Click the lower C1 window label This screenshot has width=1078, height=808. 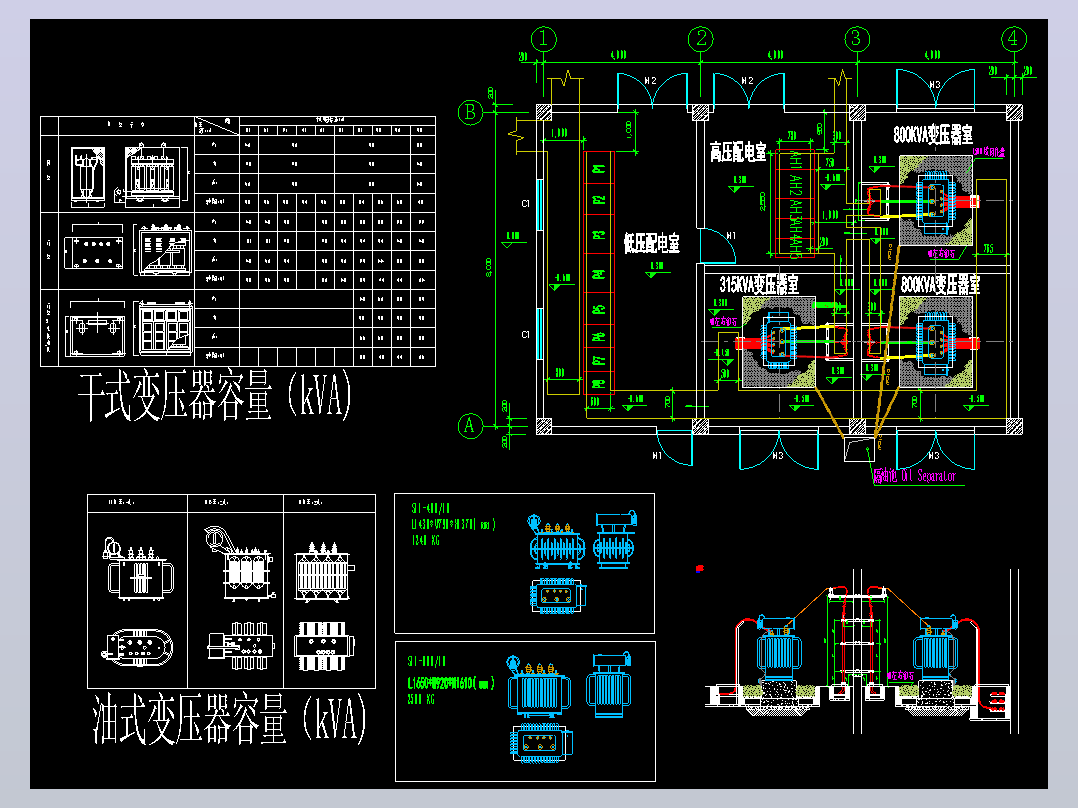(526, 335)
